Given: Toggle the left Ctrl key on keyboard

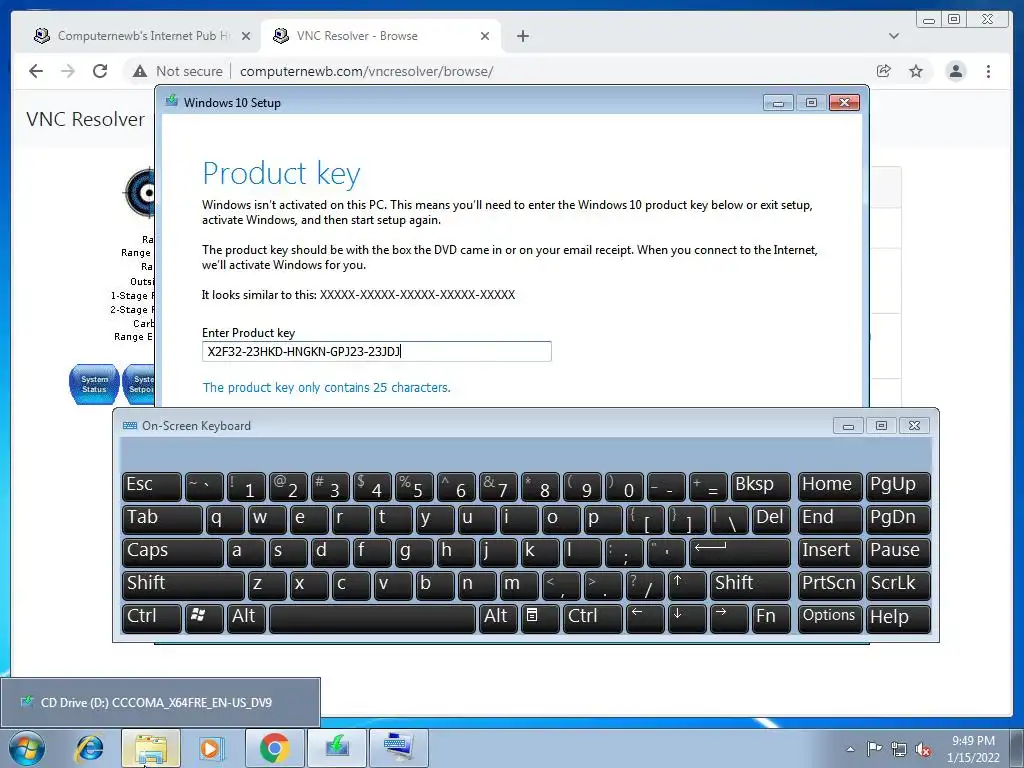Looking at the screenshot, I should [x=152, y=618].
